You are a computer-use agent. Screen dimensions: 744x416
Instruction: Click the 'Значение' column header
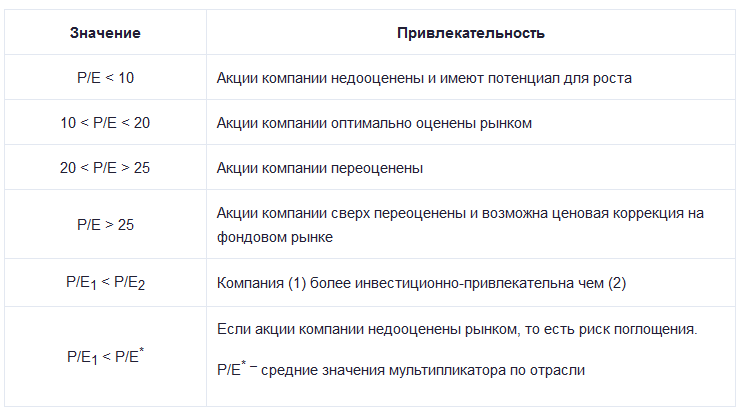tap(105, 33)
